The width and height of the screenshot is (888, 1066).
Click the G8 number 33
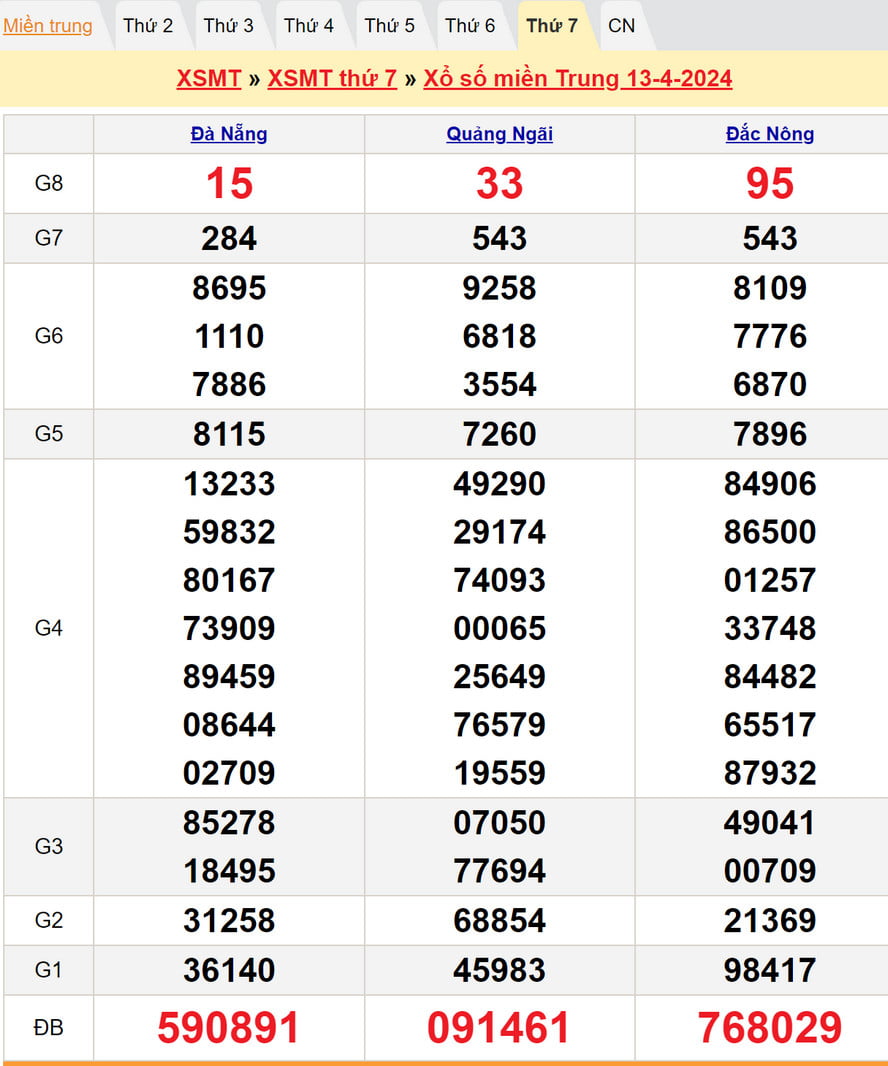[x=499, y=184]
